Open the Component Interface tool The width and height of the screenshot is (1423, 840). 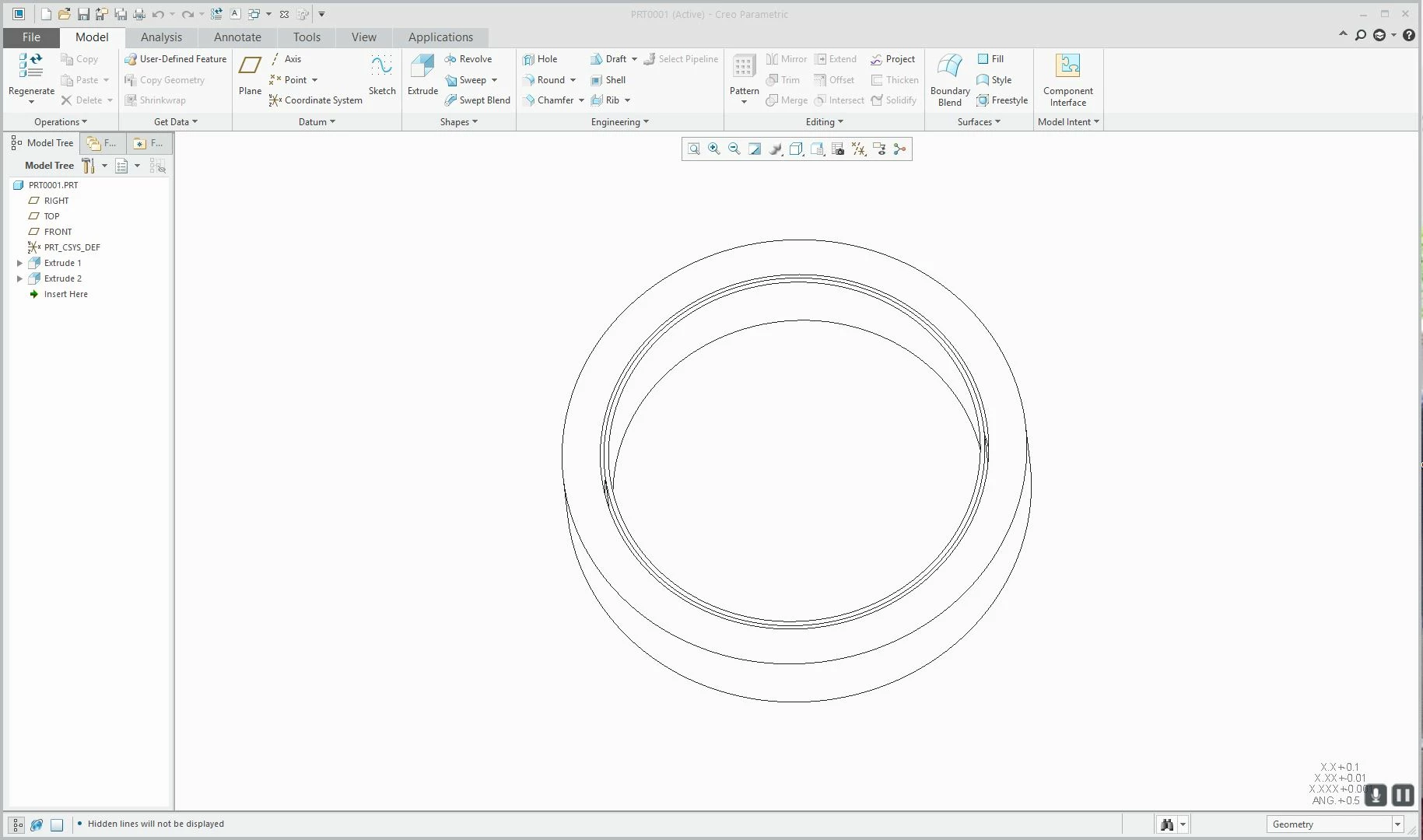(1067, 80)
